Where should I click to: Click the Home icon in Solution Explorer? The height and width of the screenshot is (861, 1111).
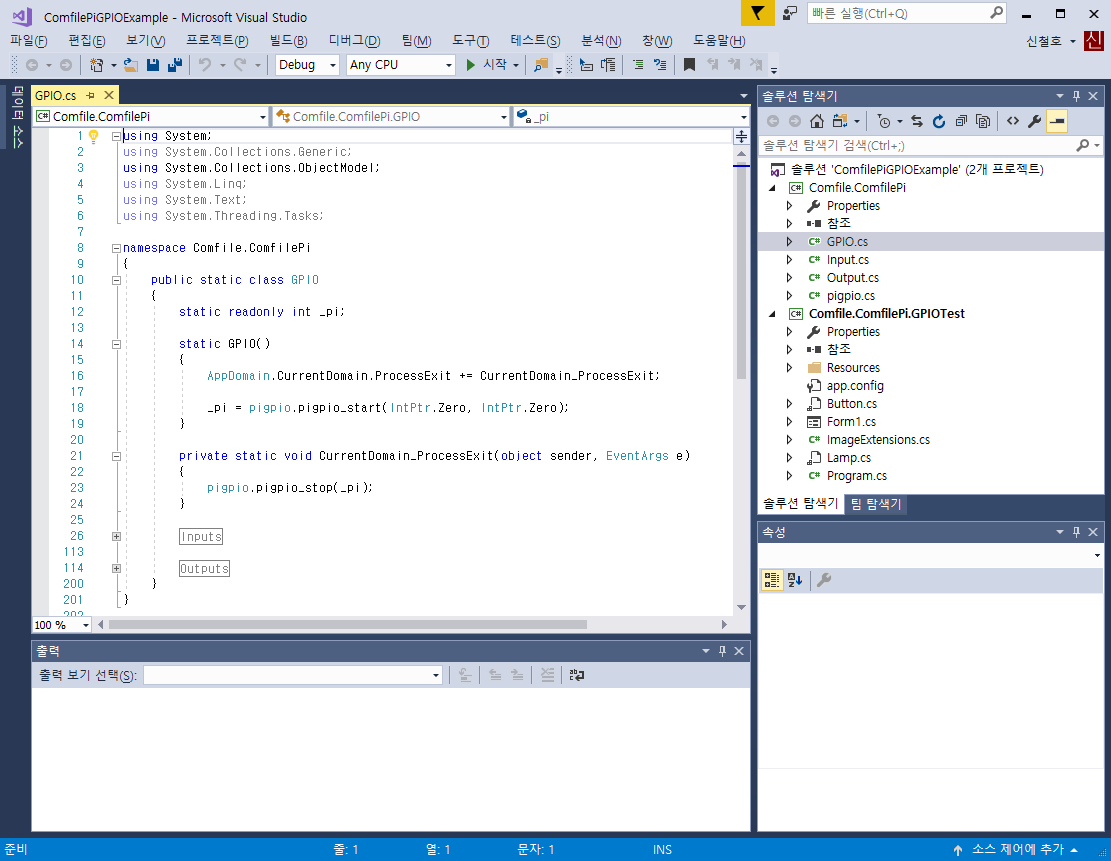[x=817, y=121]
